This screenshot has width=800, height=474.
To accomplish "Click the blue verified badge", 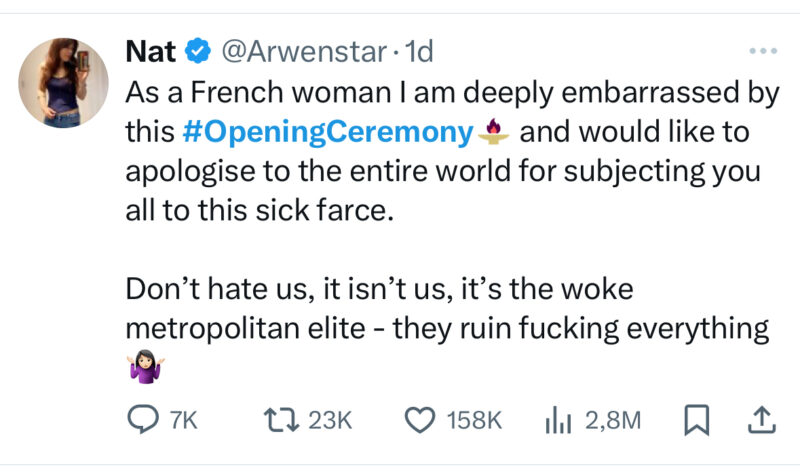I will point(200,51).
